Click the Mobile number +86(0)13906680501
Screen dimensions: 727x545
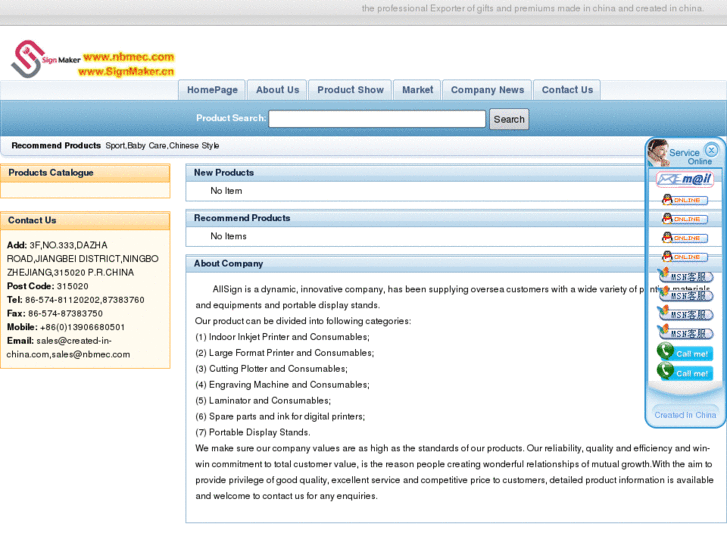pyautogui.click(x=83, y=327)
